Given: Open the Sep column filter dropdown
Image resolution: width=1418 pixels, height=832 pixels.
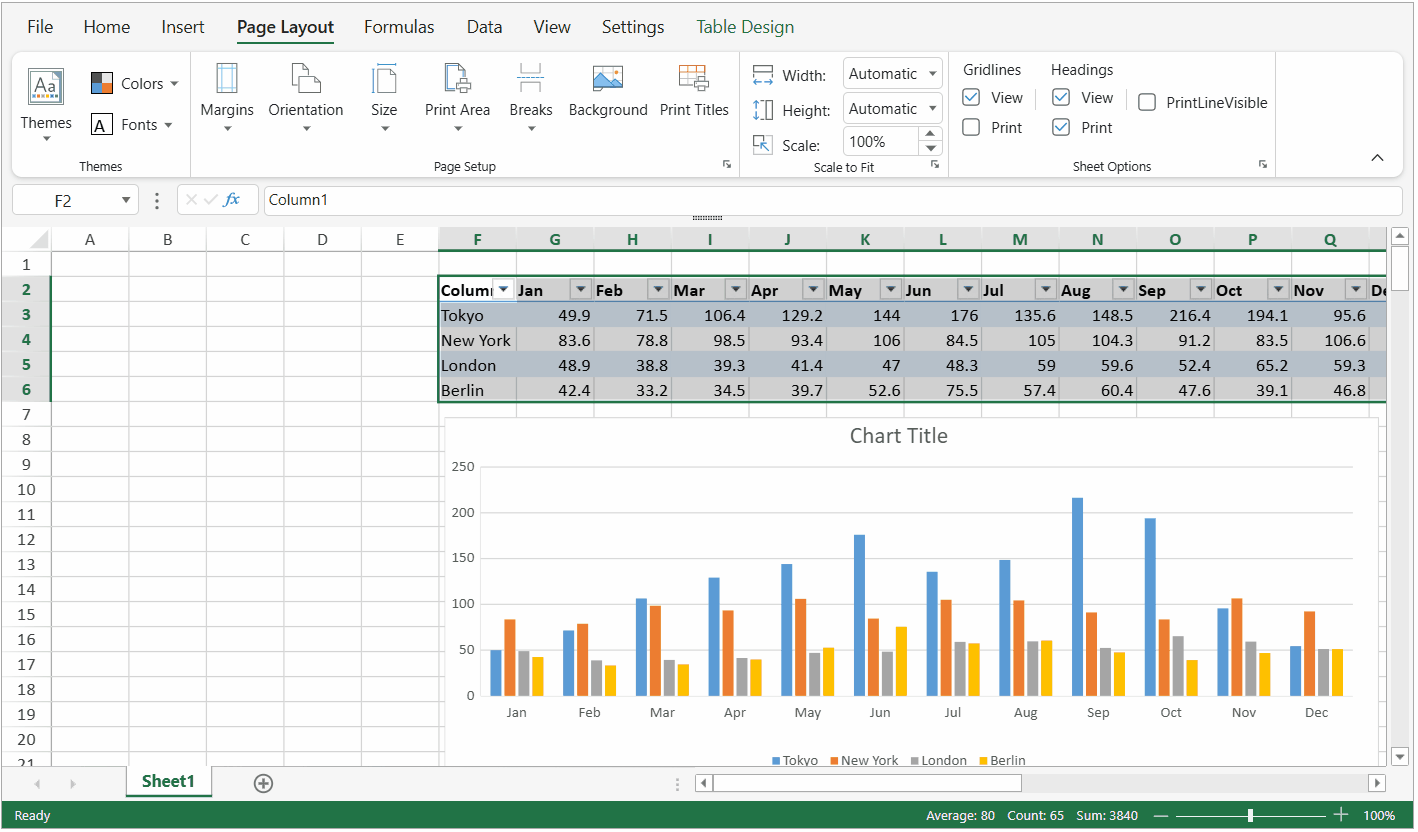Looking at the screenshot, I should pyautogui.click(x=1201, y=290).
